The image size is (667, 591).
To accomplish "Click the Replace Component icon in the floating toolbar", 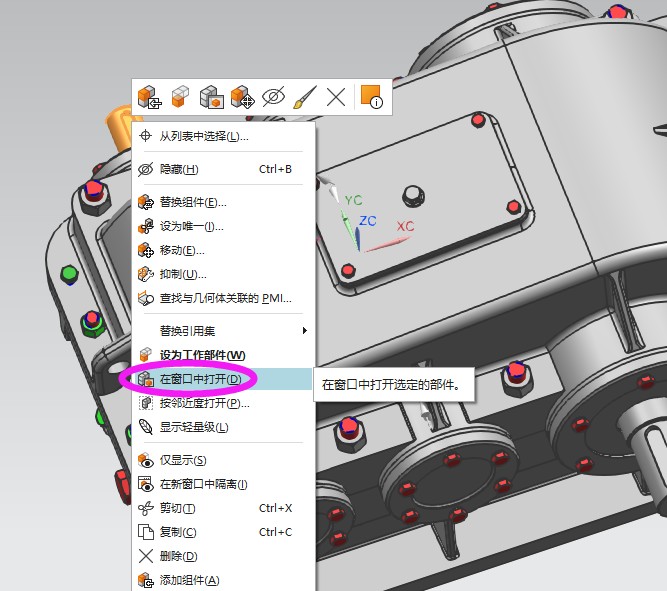I will point(149,97).
